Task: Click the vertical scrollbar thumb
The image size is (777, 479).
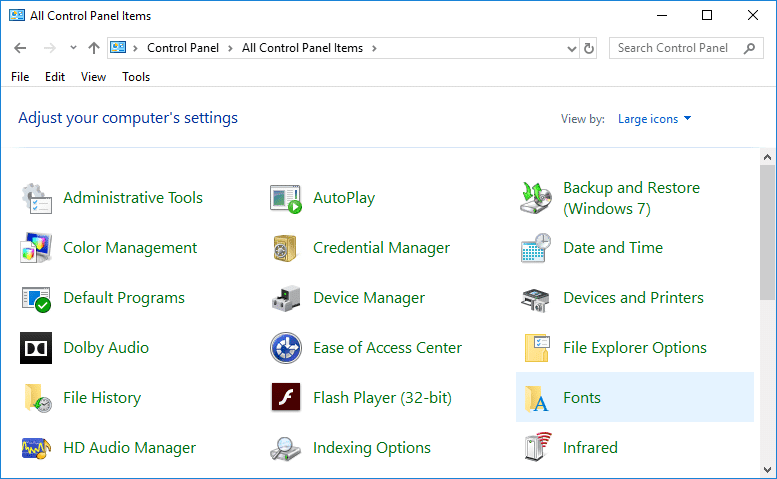Action: point(767,230)
